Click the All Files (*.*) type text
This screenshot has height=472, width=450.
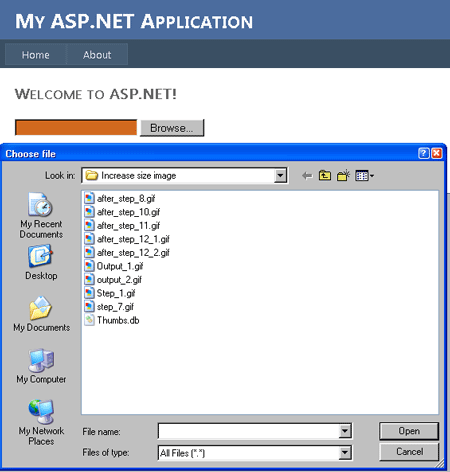click(182, 453)
